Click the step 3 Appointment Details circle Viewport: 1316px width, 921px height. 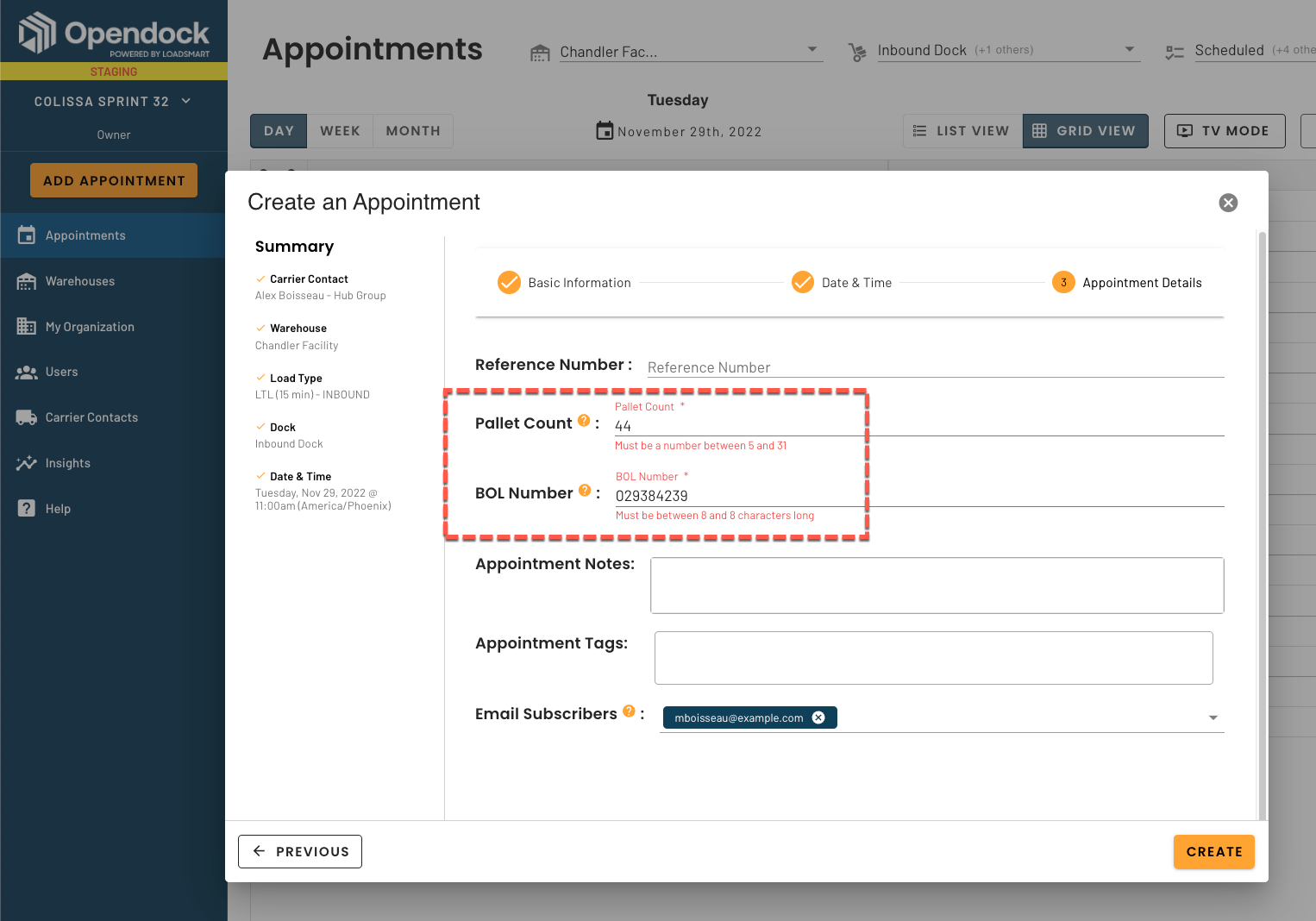coord(1063,283)
